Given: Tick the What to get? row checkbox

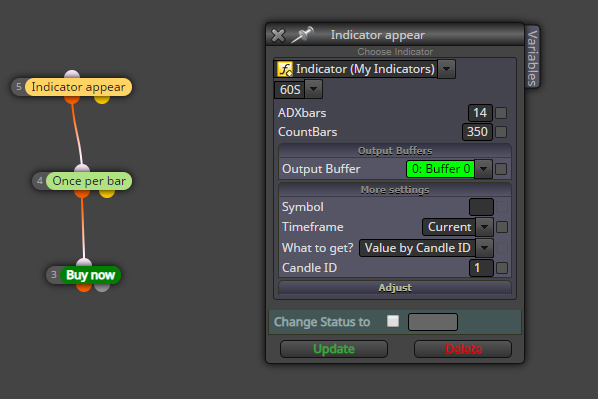Looking at the screenshot, I should coord(502,248).
